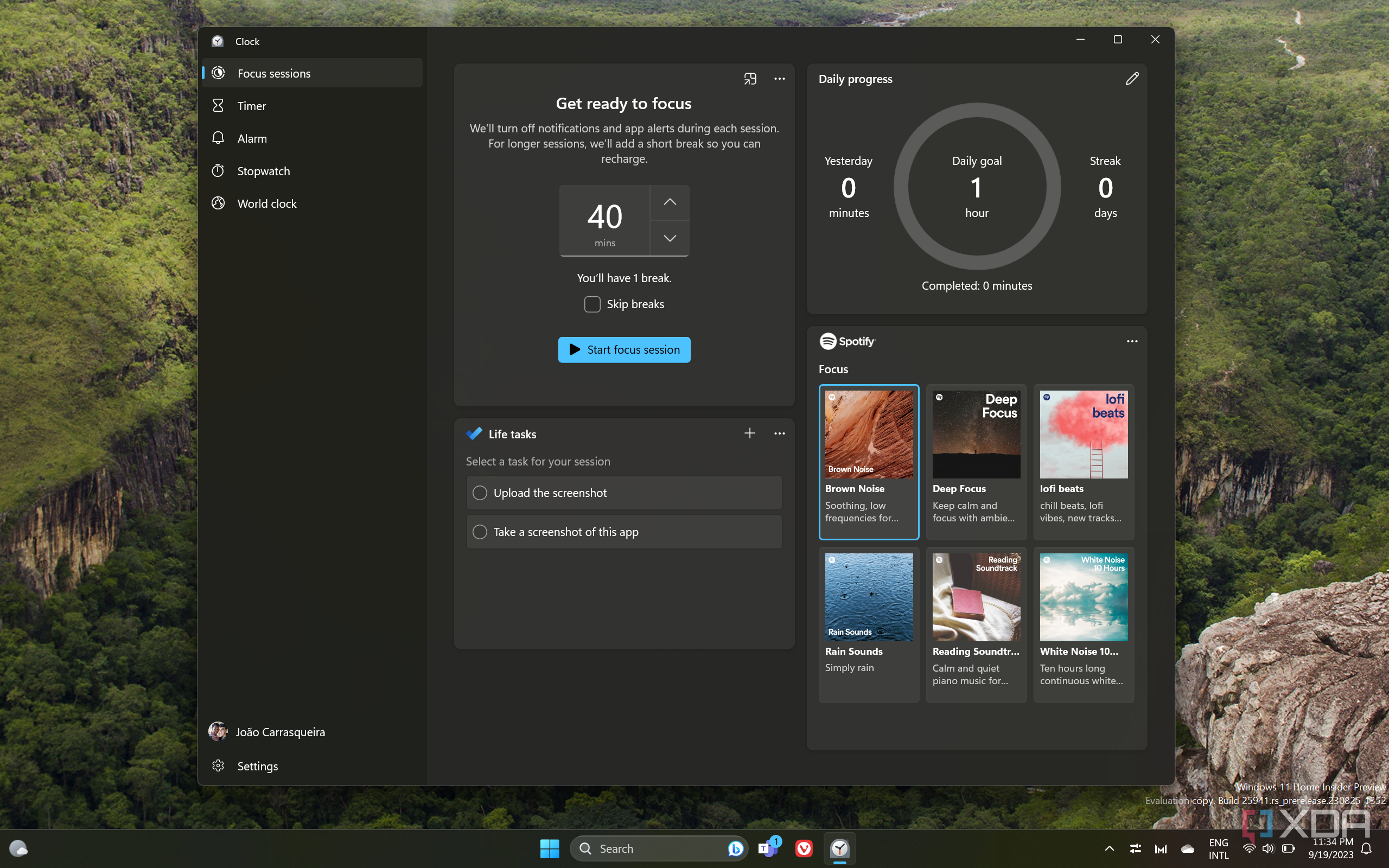
Task: Open the notification bell icon
Action: (1367, 848)
